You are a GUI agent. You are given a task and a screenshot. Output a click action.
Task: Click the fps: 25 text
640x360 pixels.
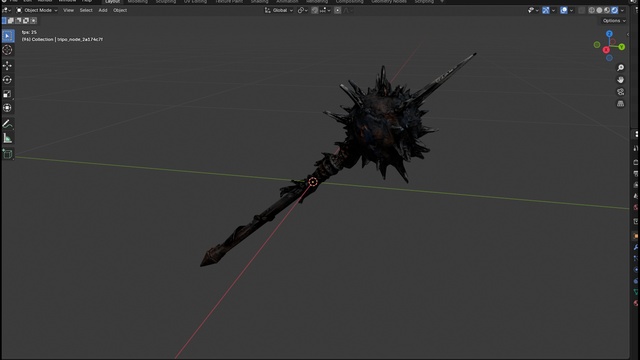click(x=29, y=32)
